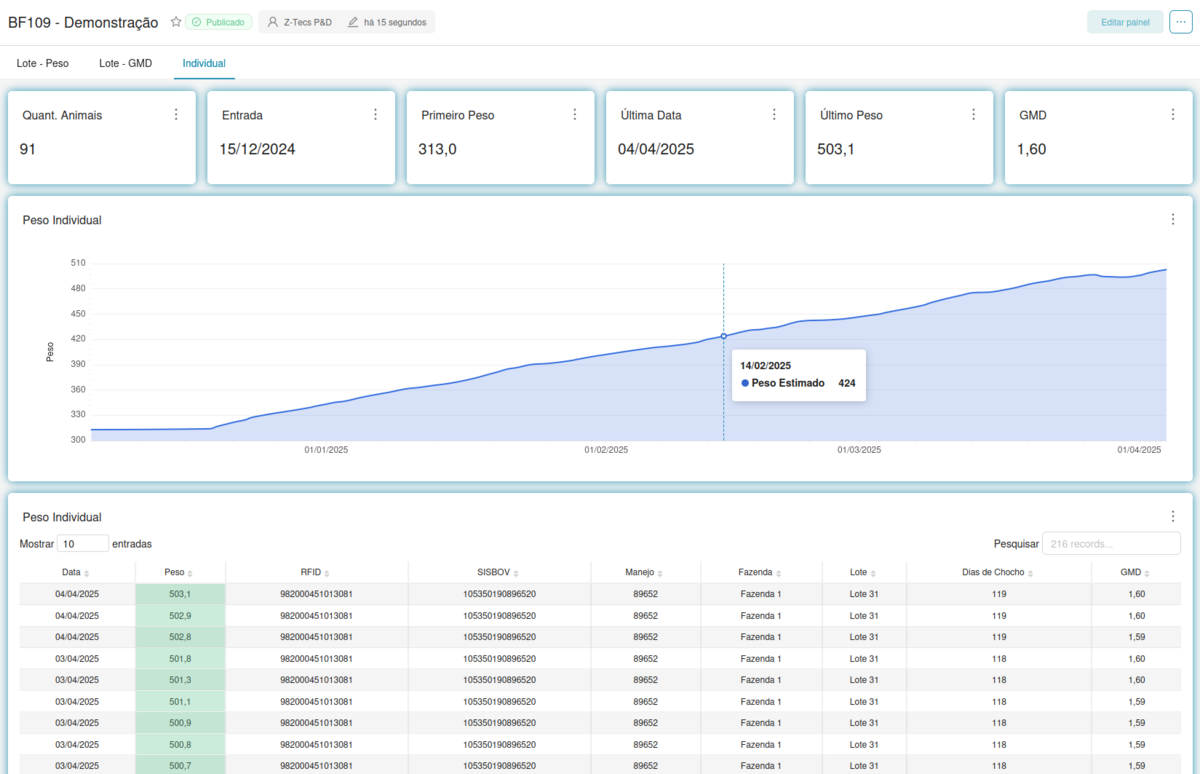This screenshot has width=1200, height=774.
Task: Click inside the Pesquisar search field
Action: 1110,543
